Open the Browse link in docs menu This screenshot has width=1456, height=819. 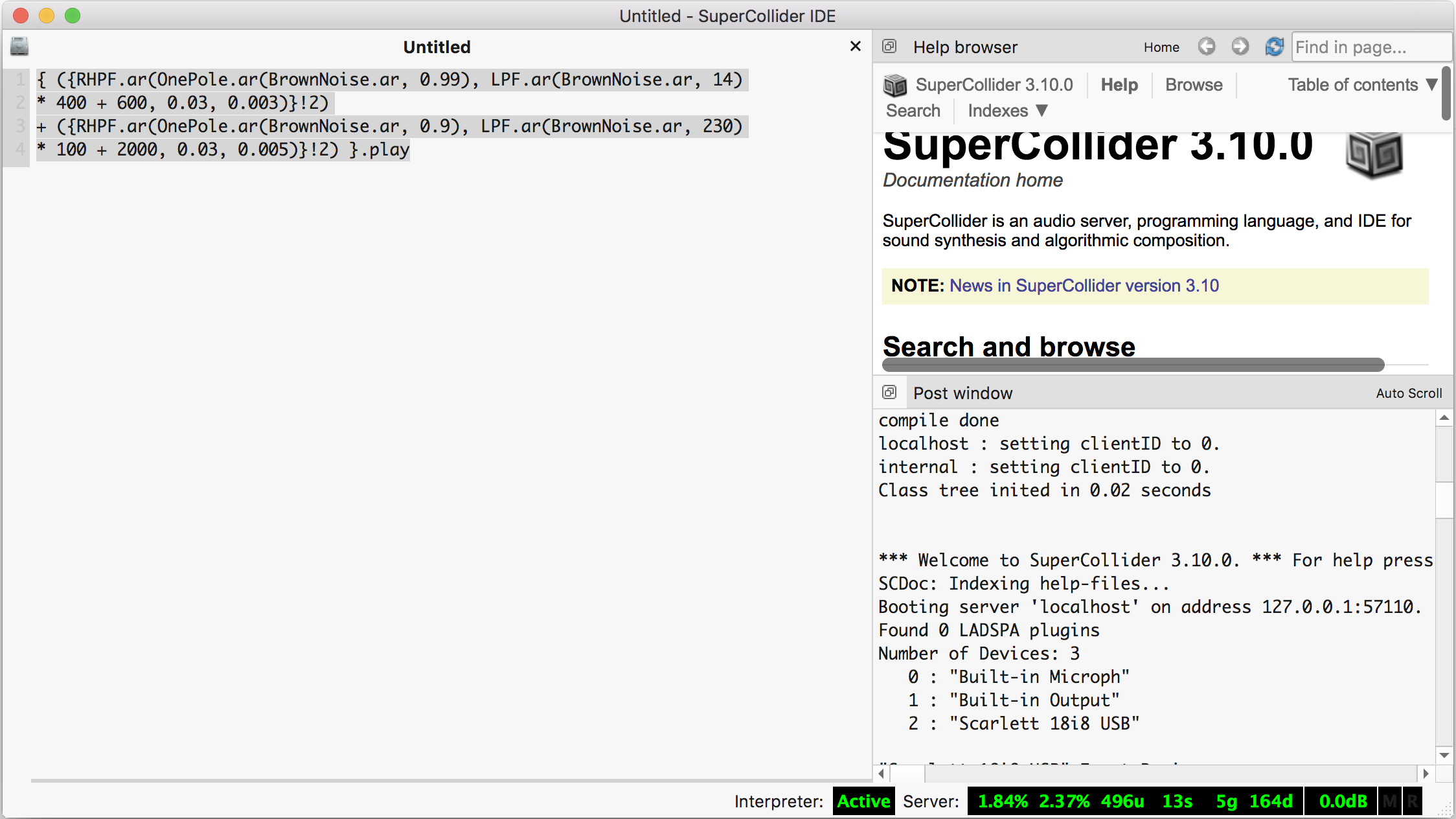click(x=1194, y=85)
